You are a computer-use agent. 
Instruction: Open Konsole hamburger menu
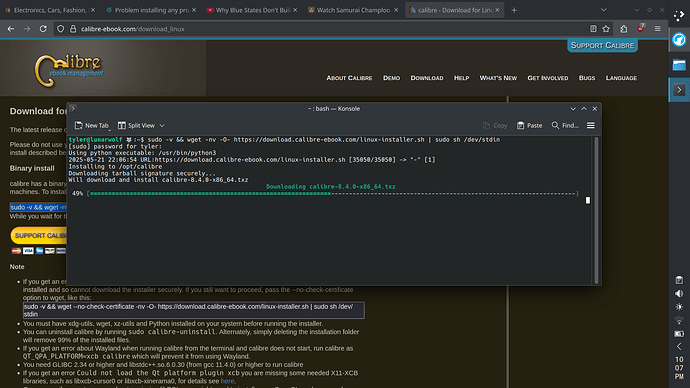coord(591,125)
